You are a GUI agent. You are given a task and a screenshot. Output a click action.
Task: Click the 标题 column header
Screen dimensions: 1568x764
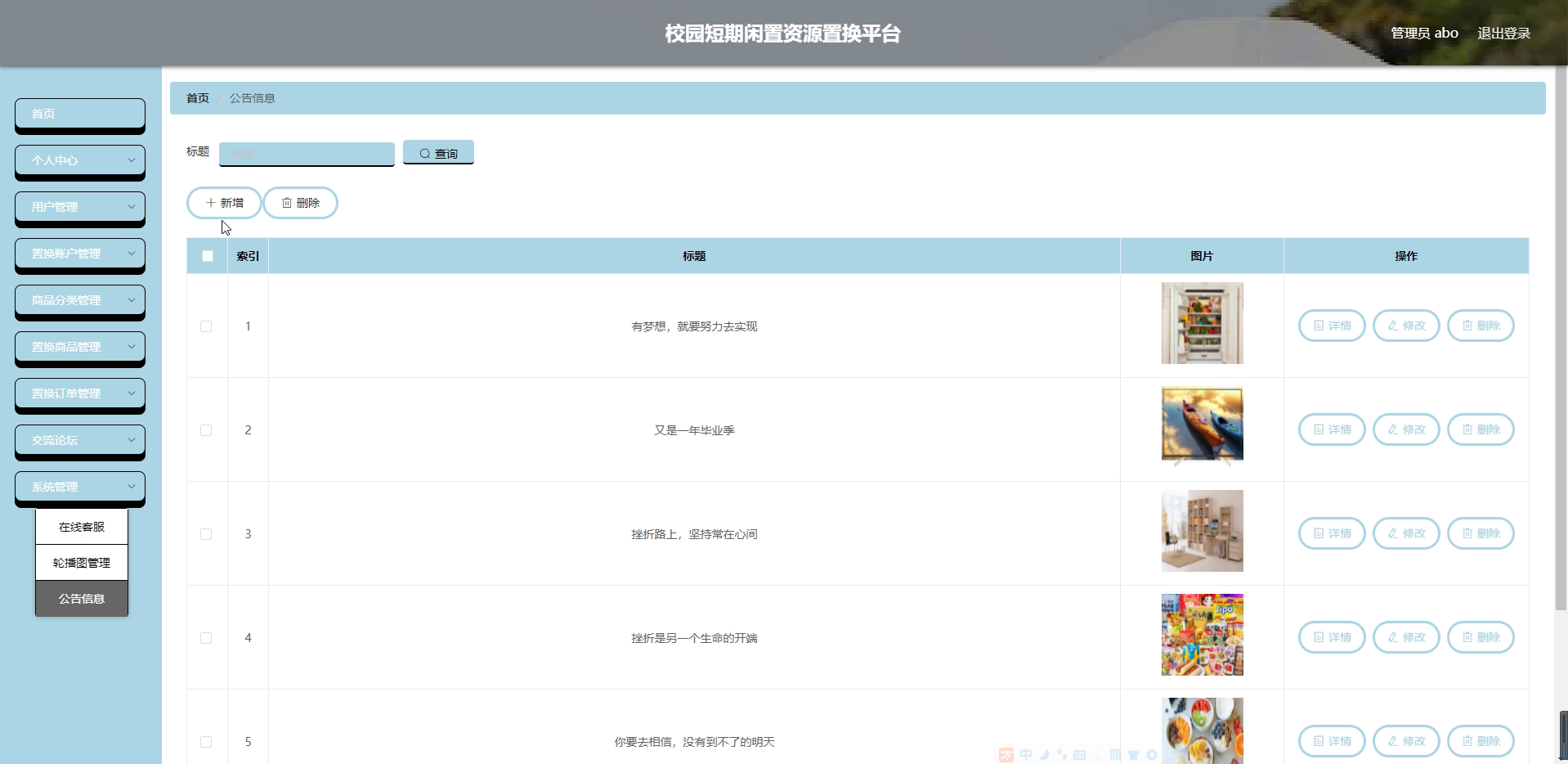coord(694,256)
